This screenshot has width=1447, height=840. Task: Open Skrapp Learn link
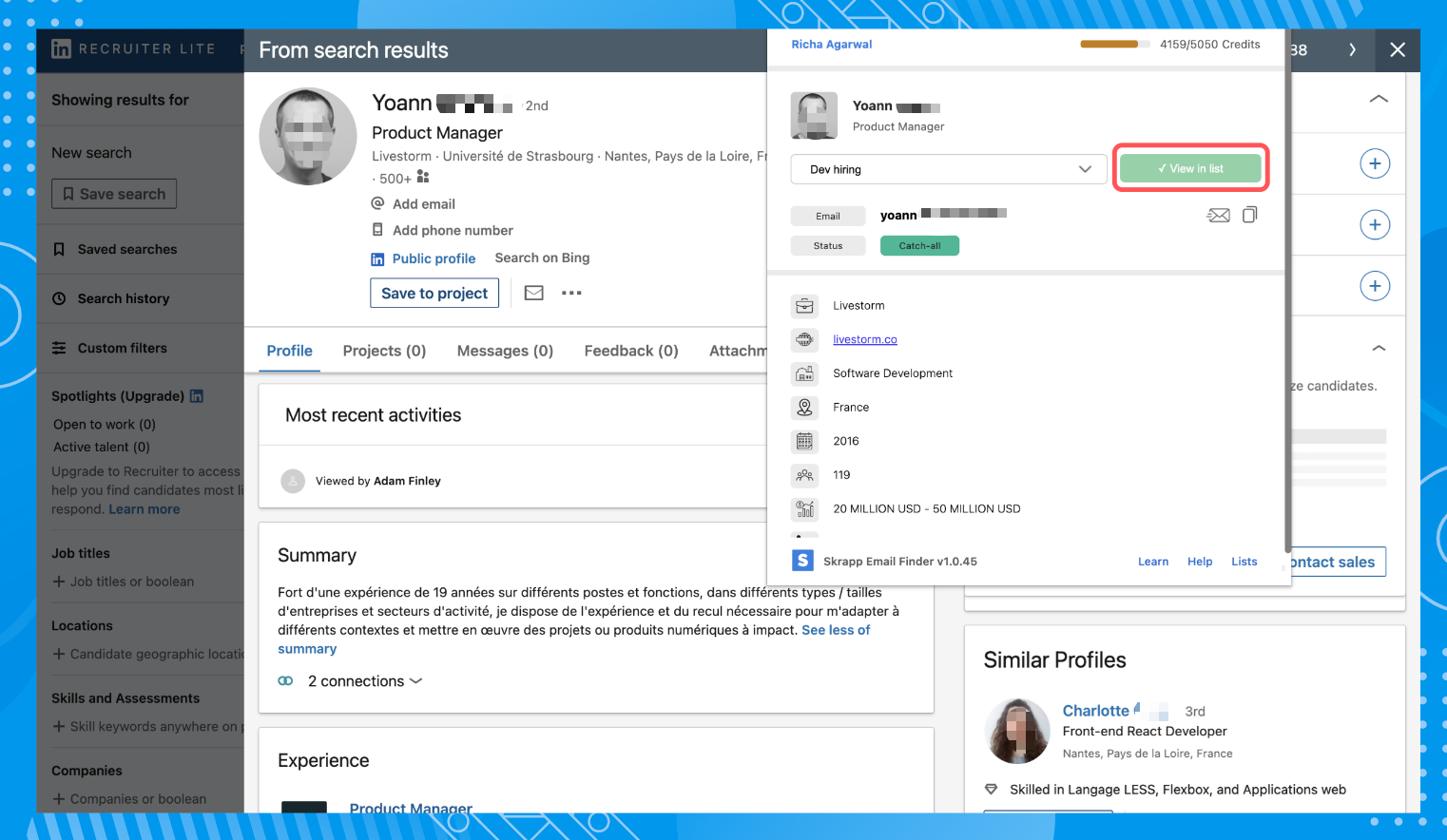1153,562
